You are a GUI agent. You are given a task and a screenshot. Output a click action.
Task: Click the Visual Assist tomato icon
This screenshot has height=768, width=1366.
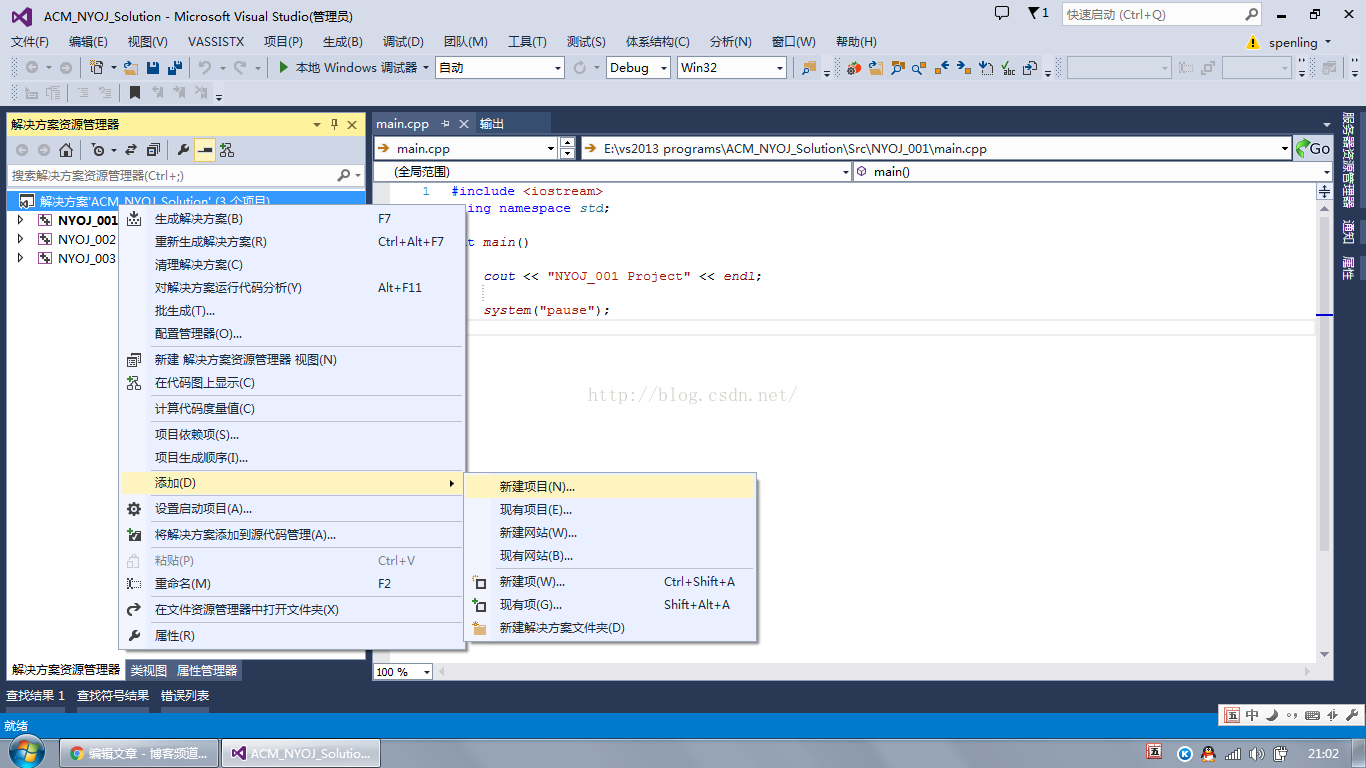853,68
